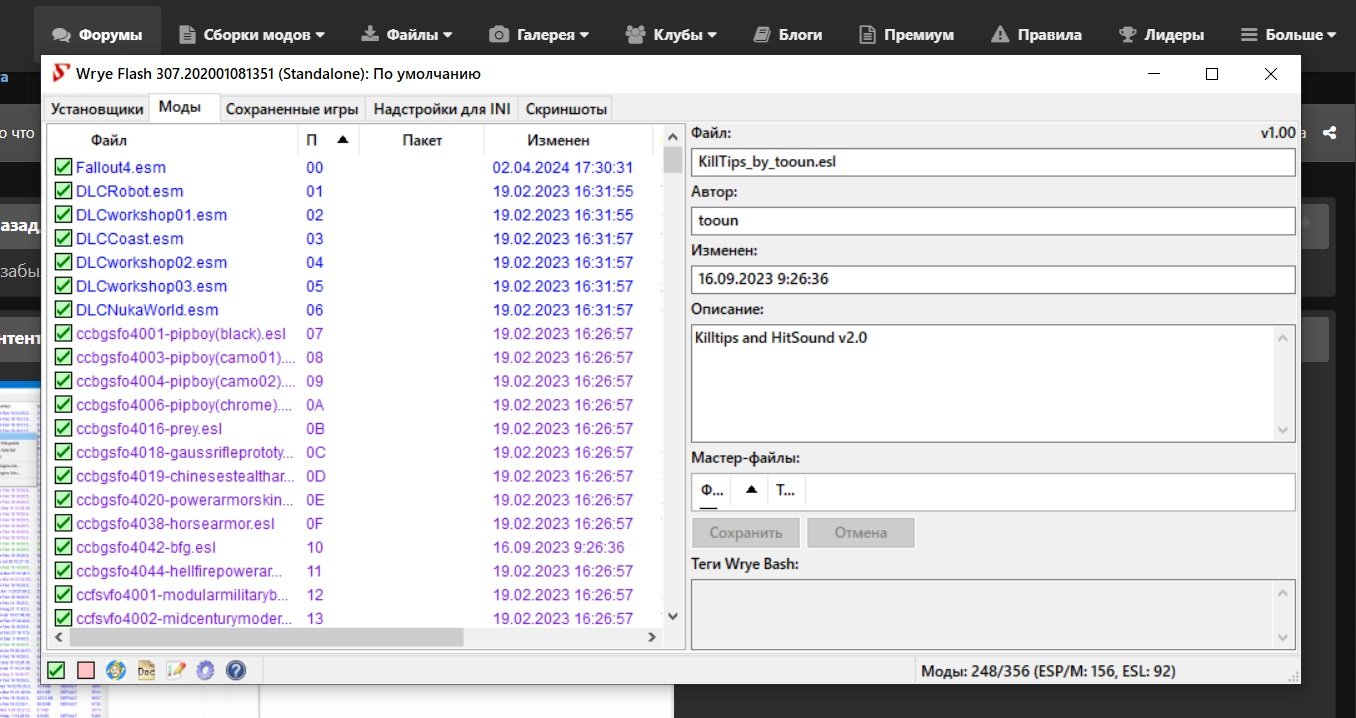Open settings via the gear icon
Image resolution: width=1356 pixels, height=718 pixels.
(206, 670)
